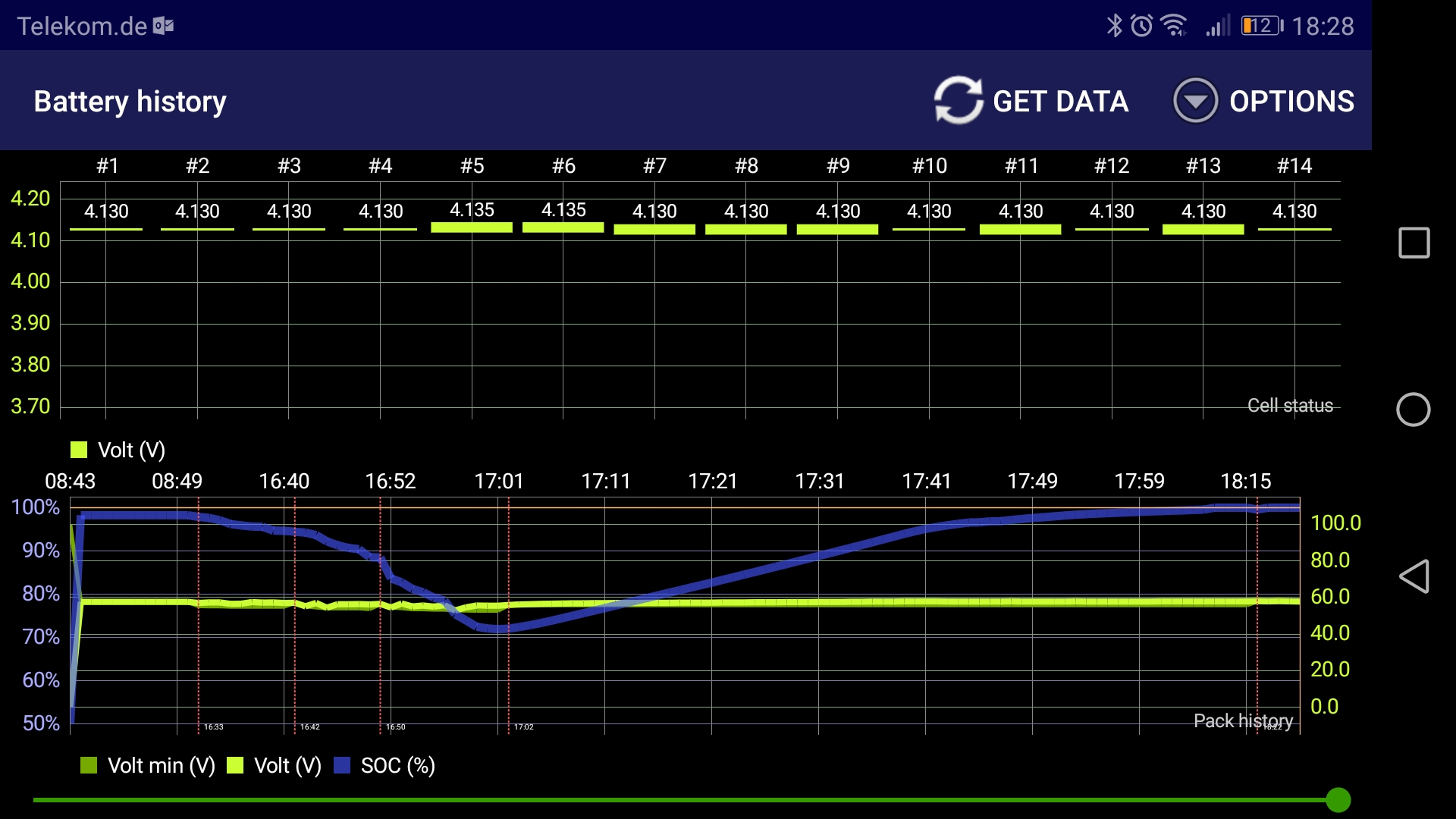
Task: Toggle the SOC (%) legend entry
Action: pos(384,766)
